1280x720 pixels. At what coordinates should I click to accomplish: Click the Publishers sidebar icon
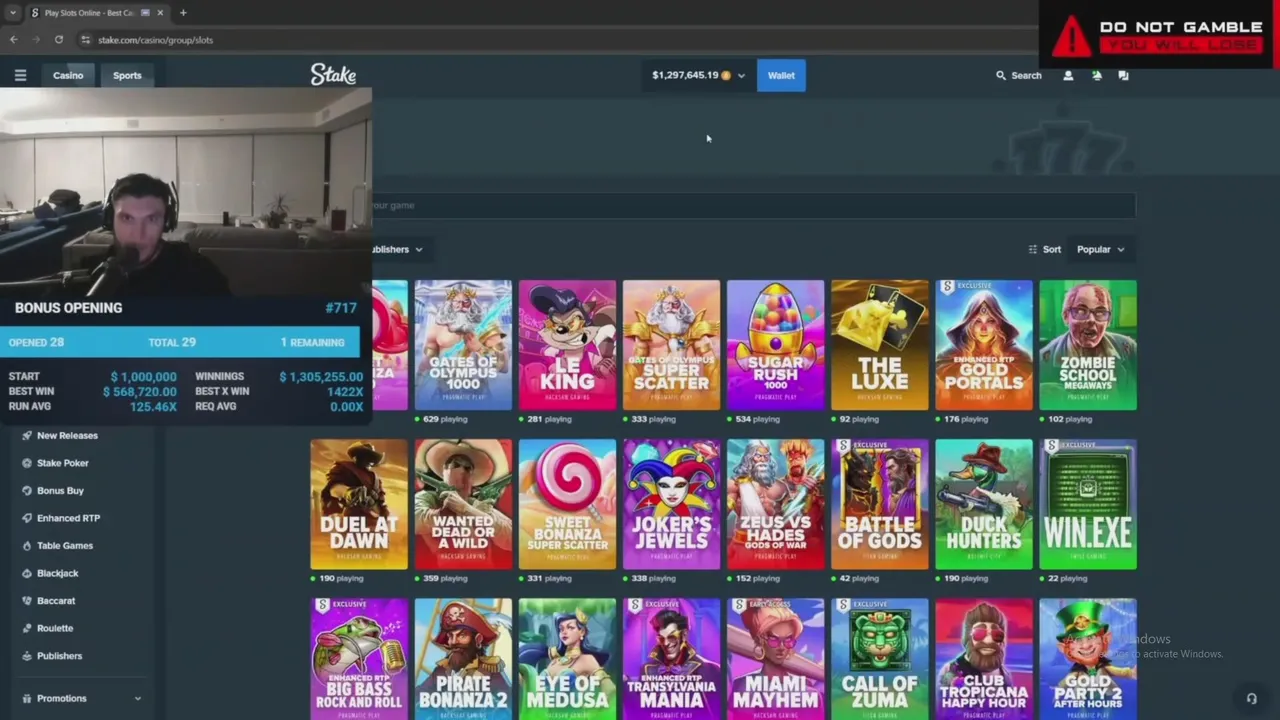point(27,656)
